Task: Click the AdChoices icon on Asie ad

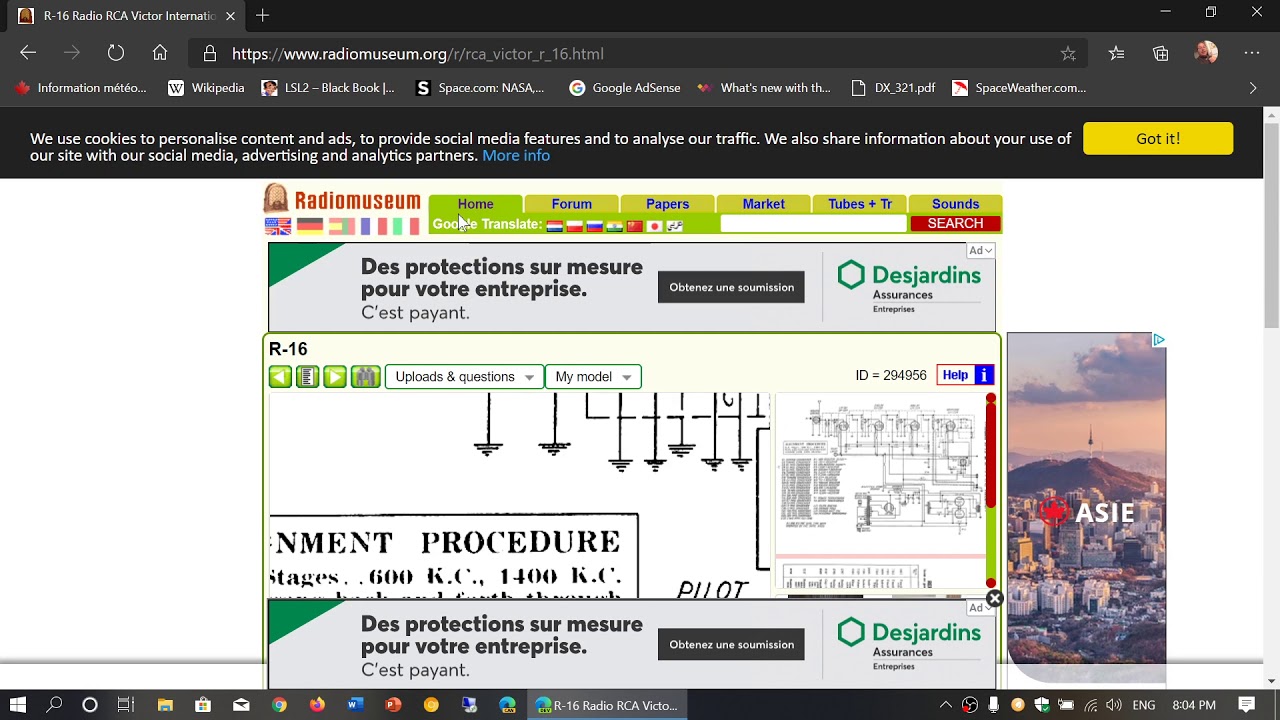Action: pyautogui.click(x=1158, y=340)
